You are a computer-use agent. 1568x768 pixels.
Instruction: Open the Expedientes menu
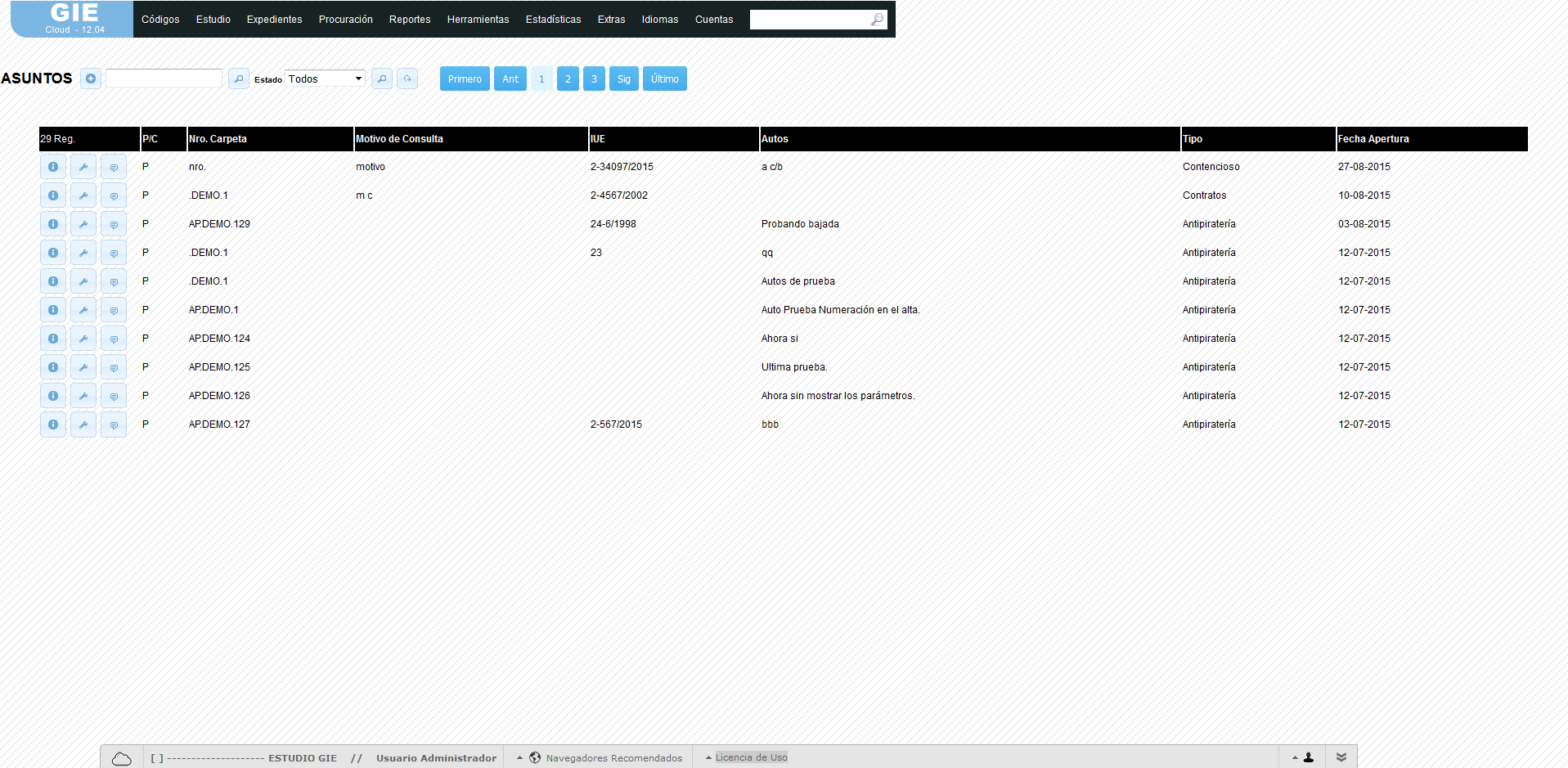275,20
